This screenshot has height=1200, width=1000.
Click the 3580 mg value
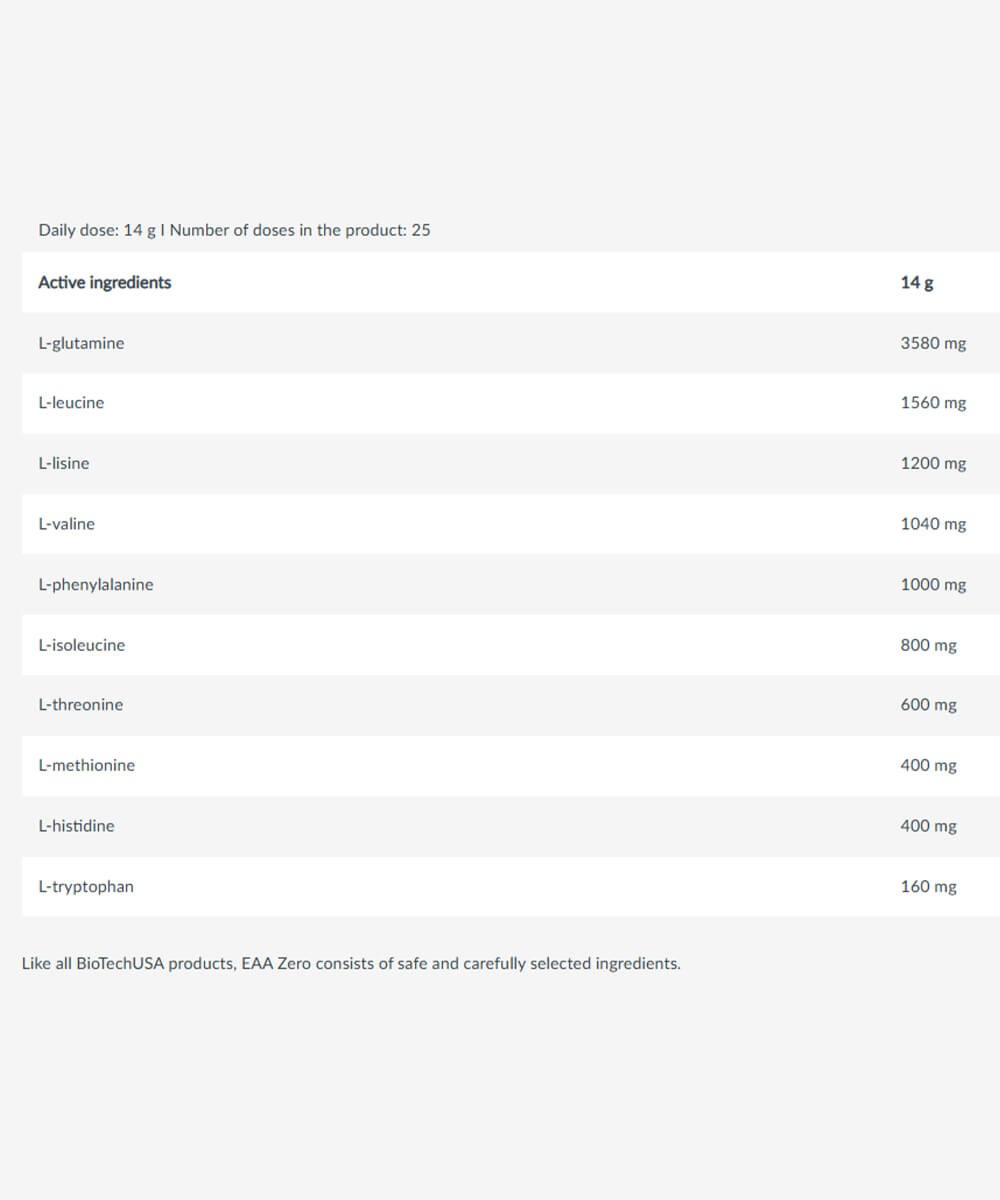point(933,343)
